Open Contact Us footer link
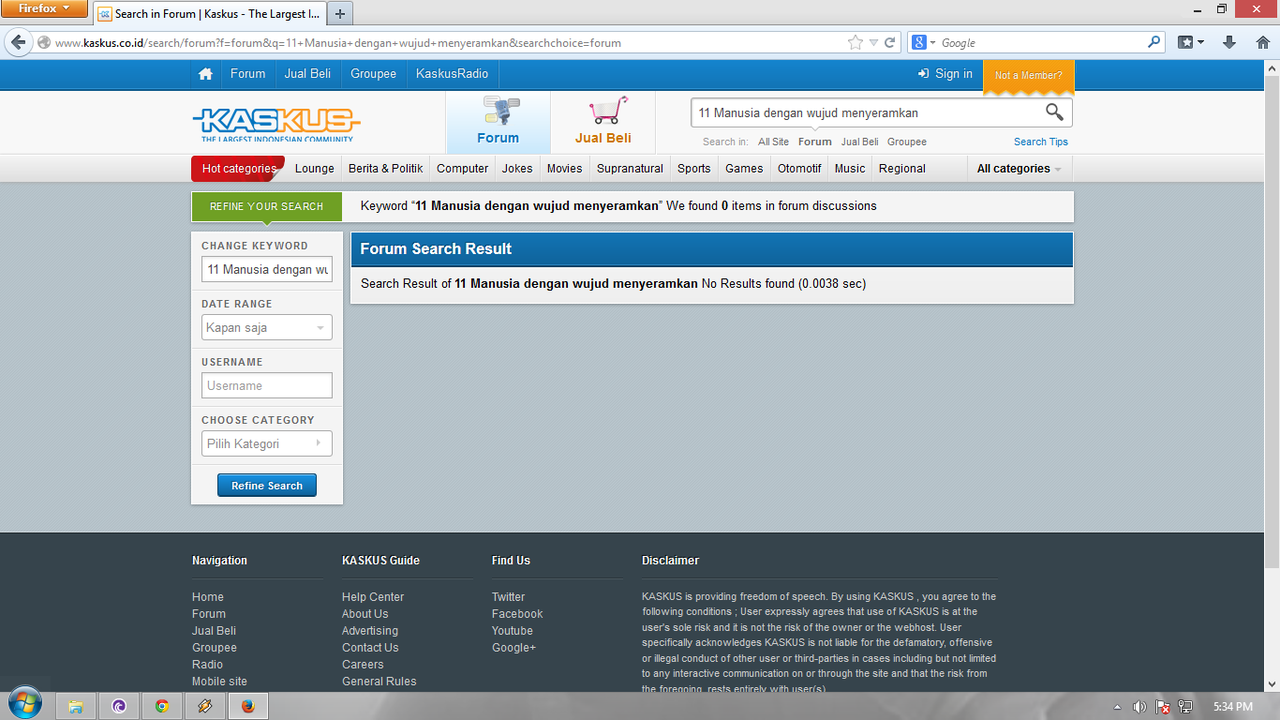1280x720 pixels. point(370,648)
